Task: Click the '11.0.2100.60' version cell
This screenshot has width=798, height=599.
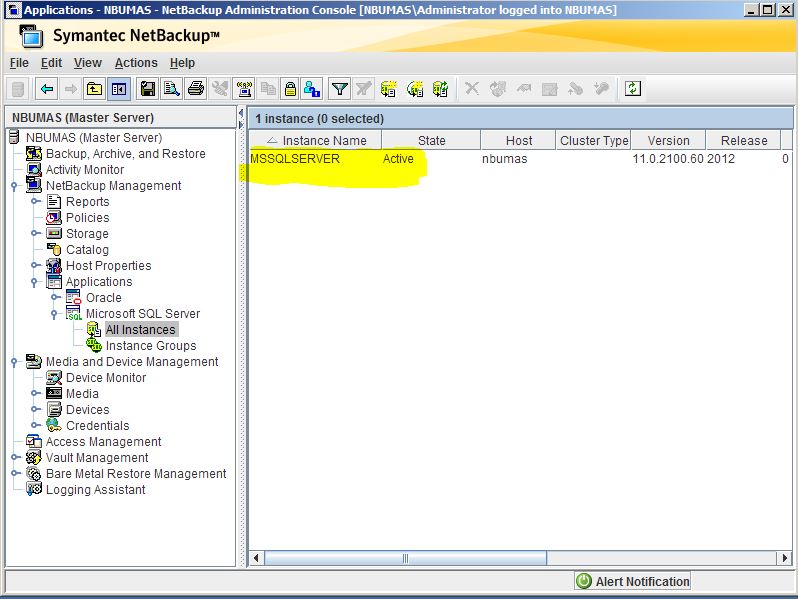Action: 668,159
